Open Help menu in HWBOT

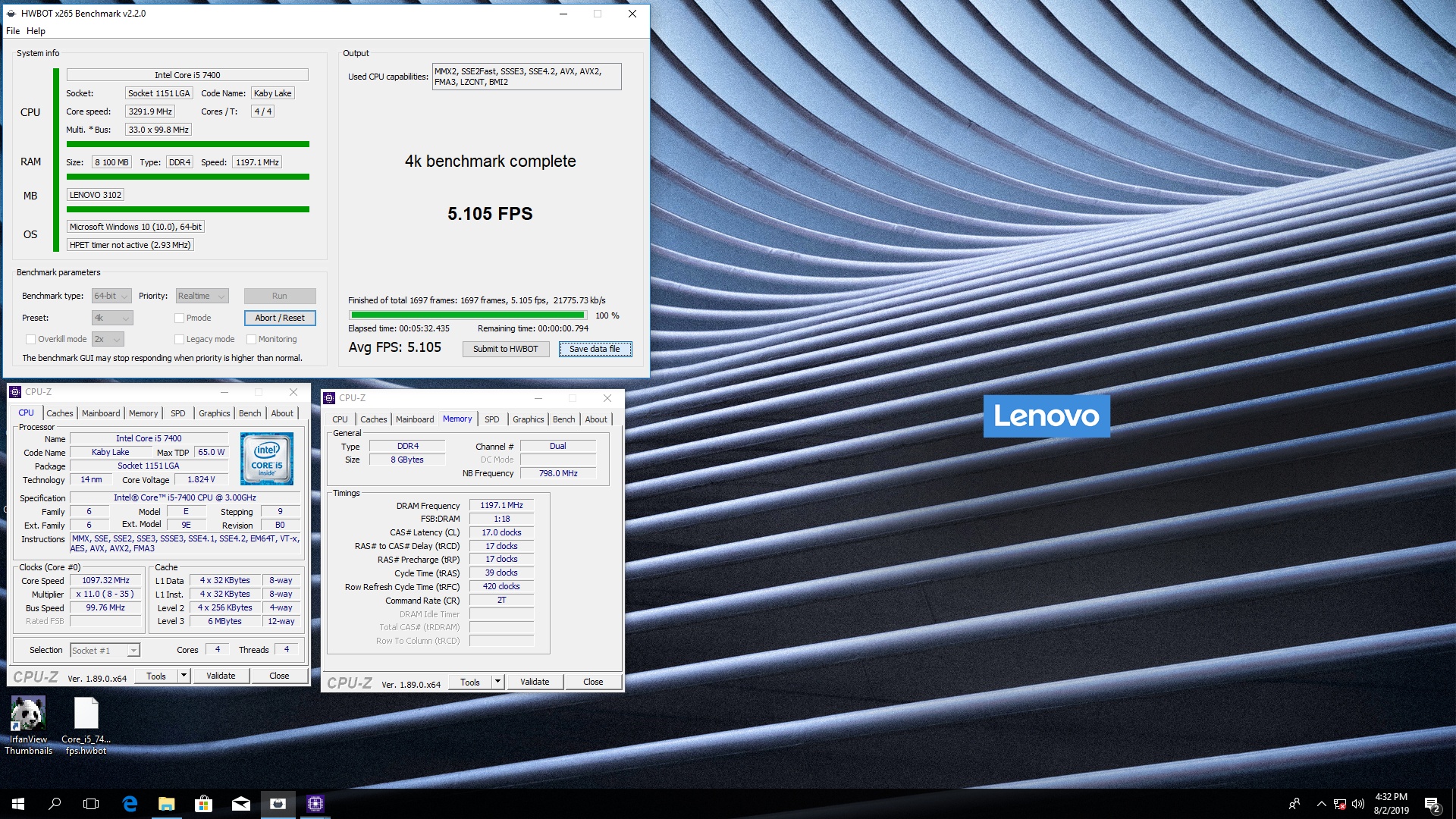[x=36, y=31]
